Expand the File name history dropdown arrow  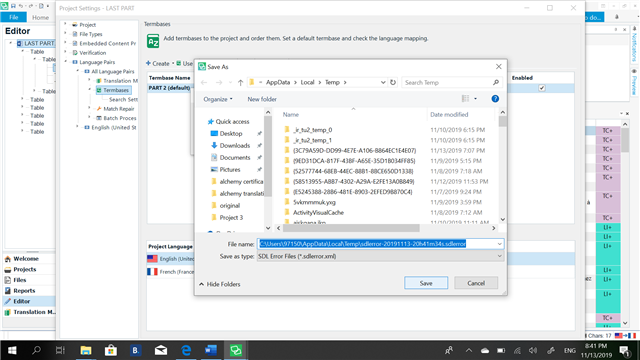pos(500,244)
